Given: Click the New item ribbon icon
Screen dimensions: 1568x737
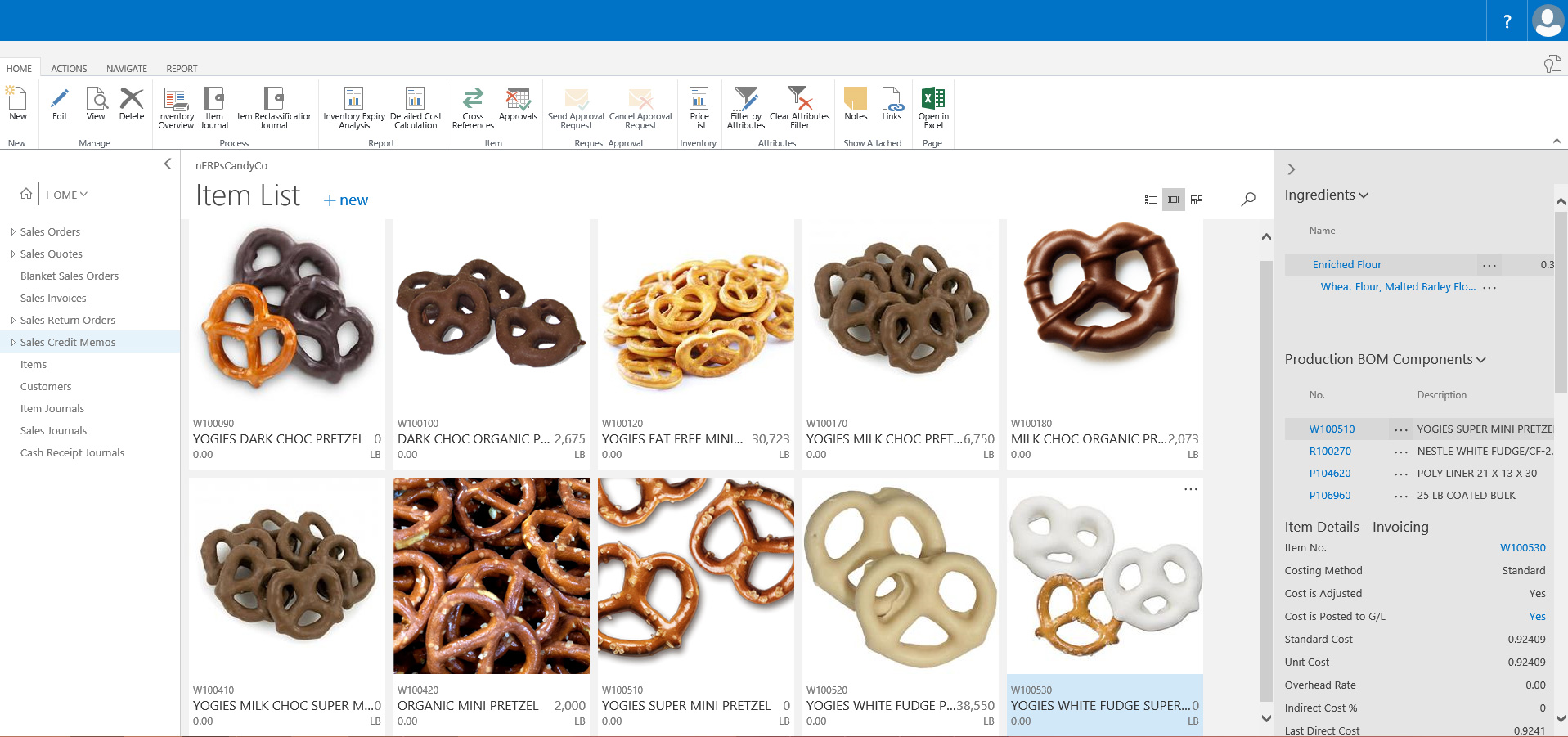Looking at the screenshot, I should click(x=17, y=105).
